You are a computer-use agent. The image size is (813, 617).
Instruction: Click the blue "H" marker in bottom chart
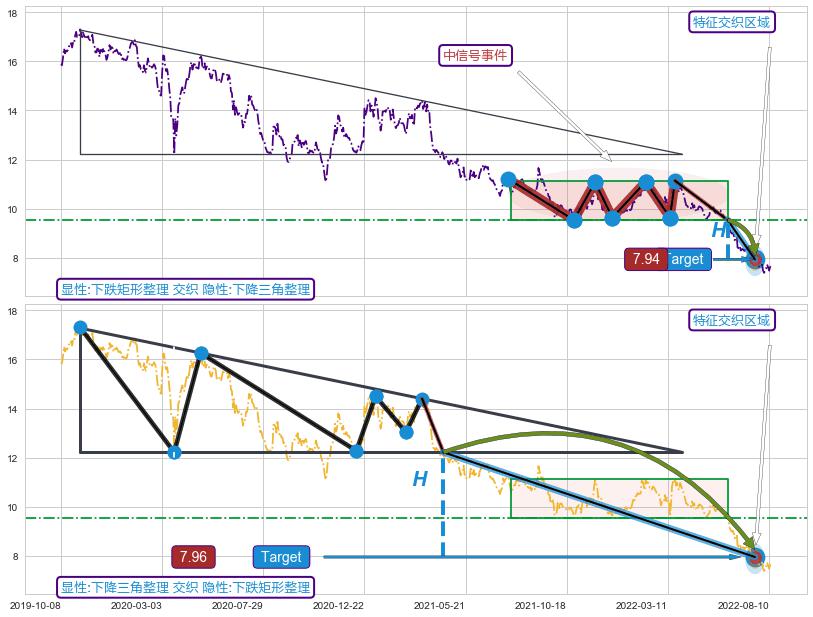point(420,480)
